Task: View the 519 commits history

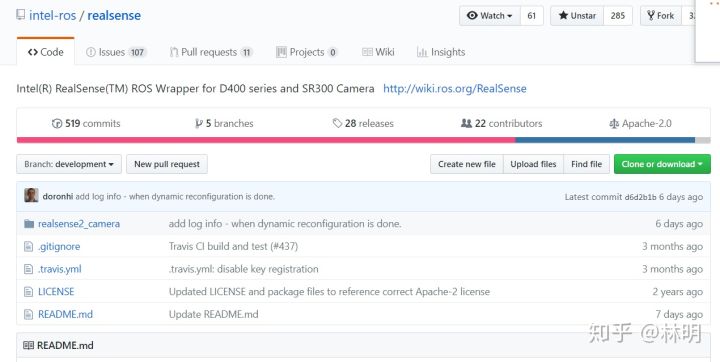Action: coord(86,123)
